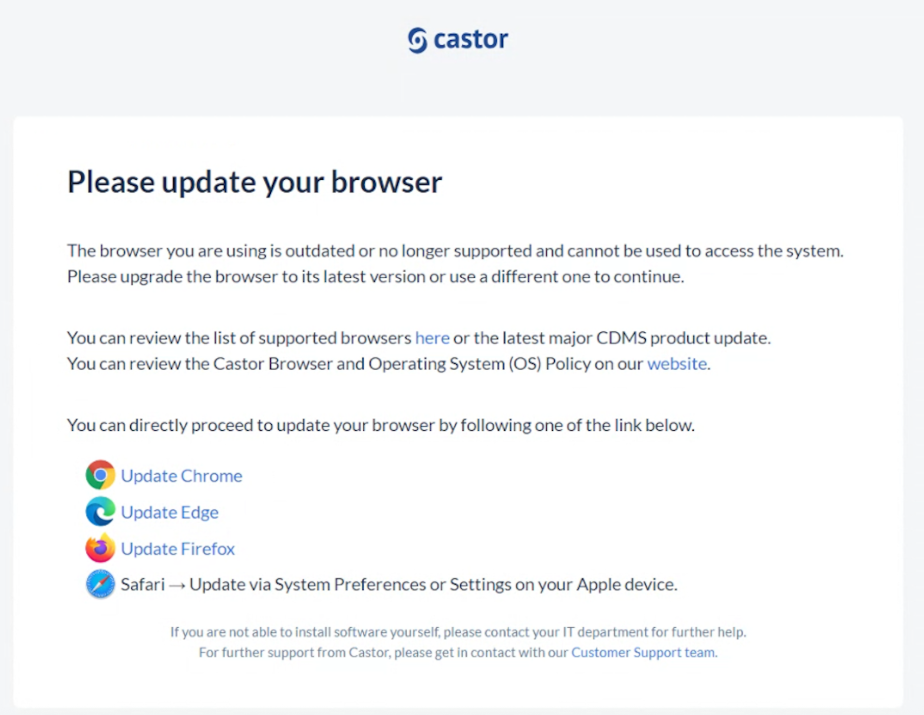Contact the Customer Support team link
Image resolution: width=924 pixels, height=715 pixels.
tap(644, 653)
